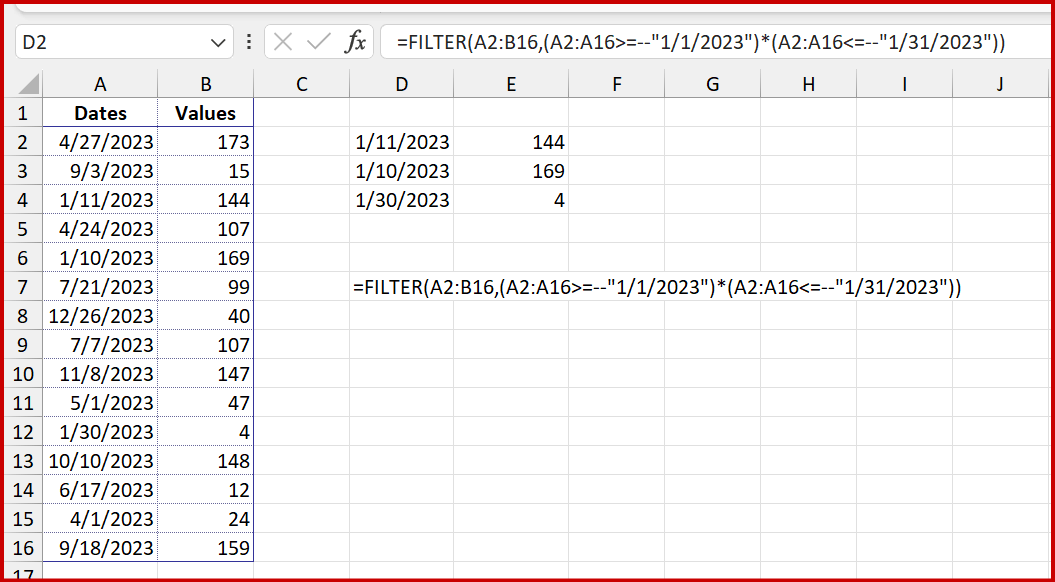Select row 5 header

coord(23,229)
